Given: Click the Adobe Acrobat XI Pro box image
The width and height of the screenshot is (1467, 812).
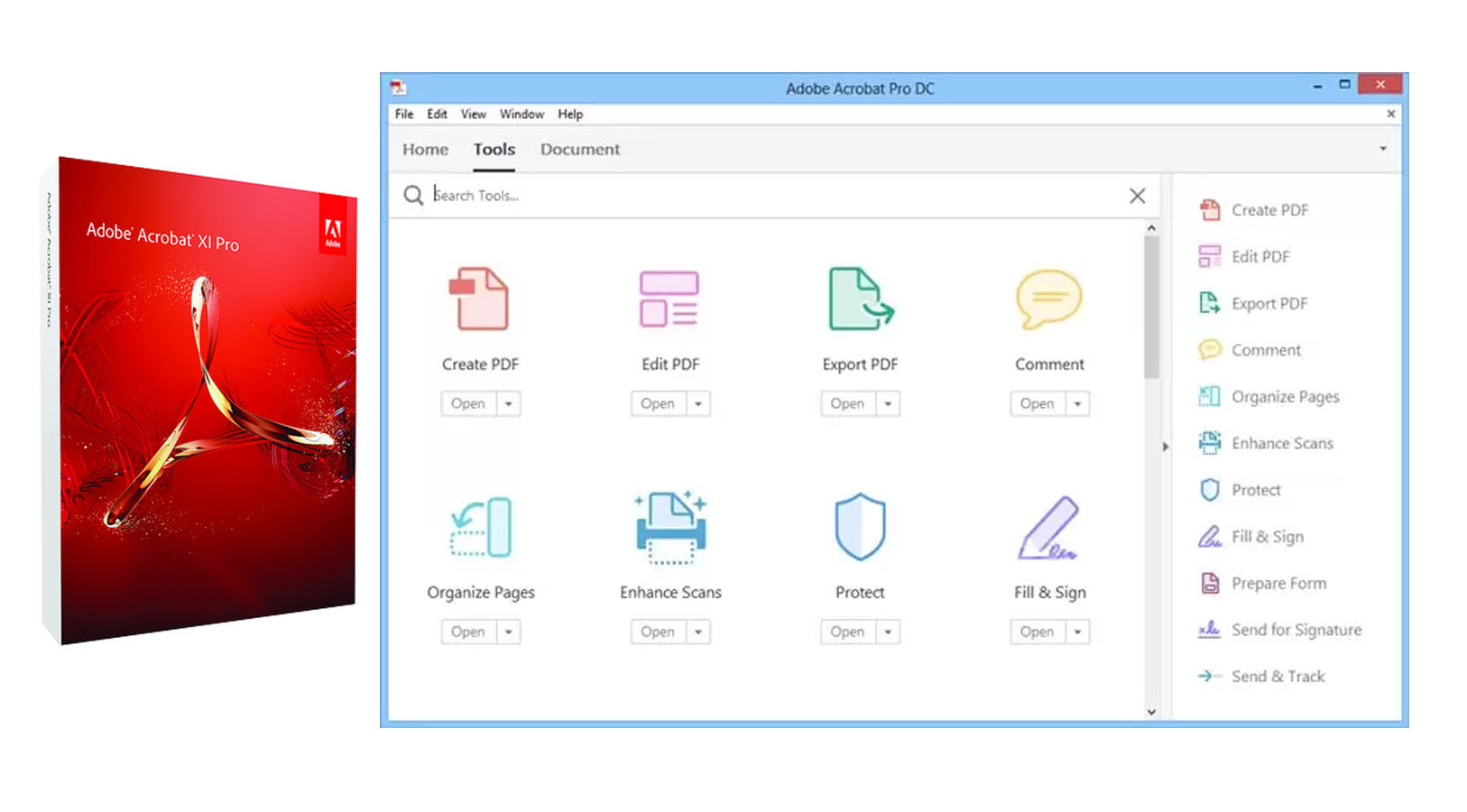Looking at the screenshot, I should point(199,401).
